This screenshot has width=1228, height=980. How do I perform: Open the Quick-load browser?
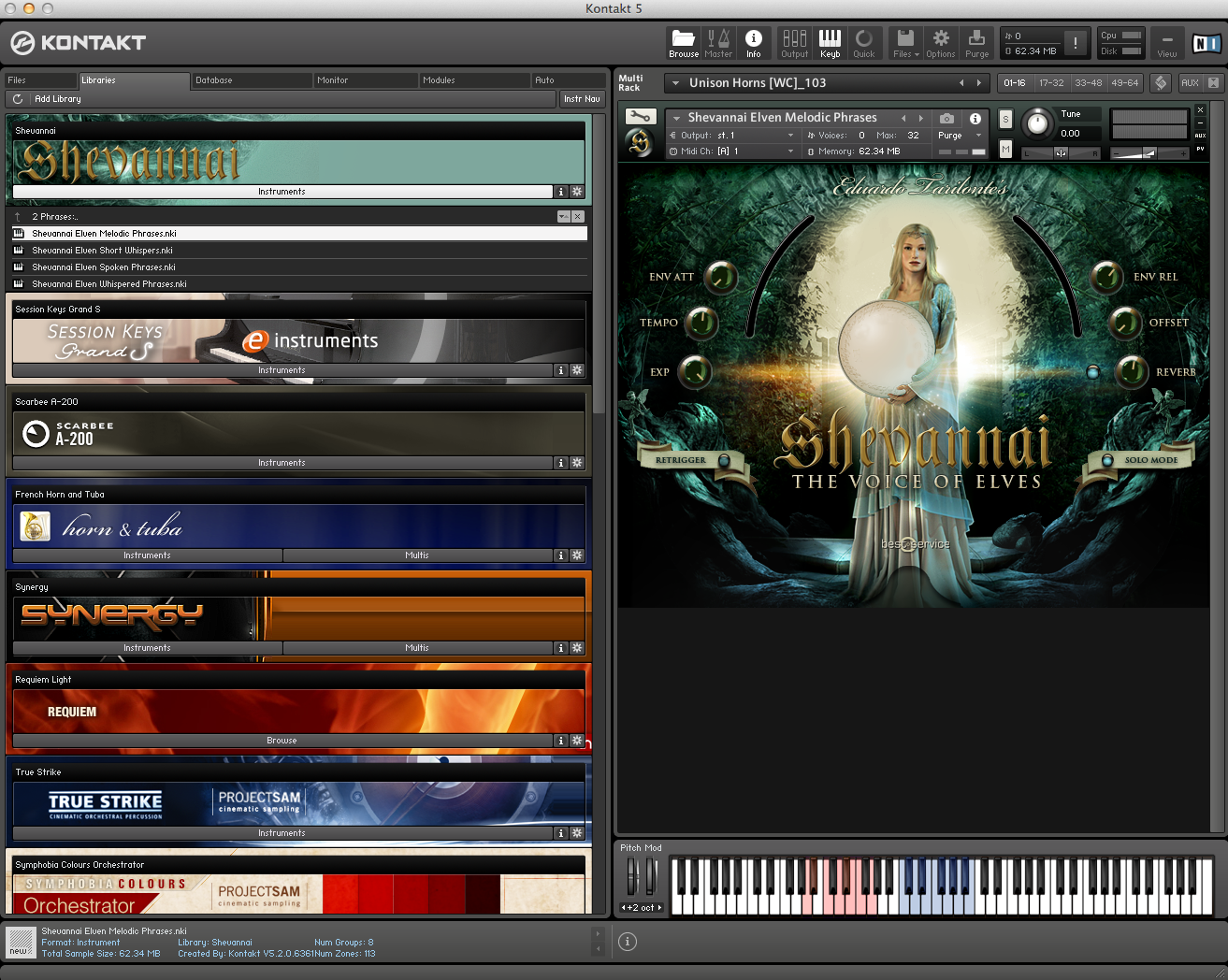[x=864, y=43]
